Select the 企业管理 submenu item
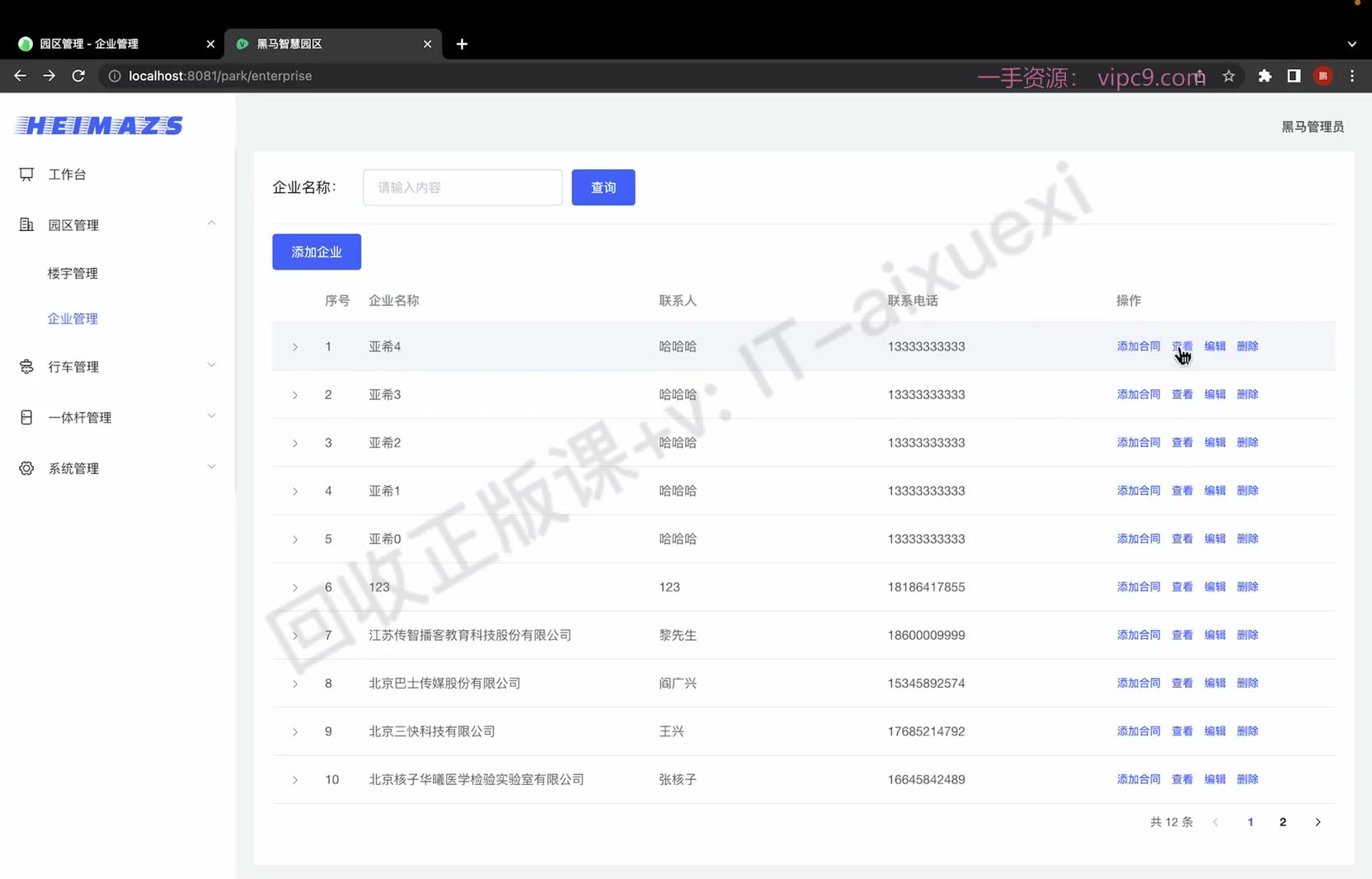The height and width of the screenshot is (879, 1372). pos(73,319)
